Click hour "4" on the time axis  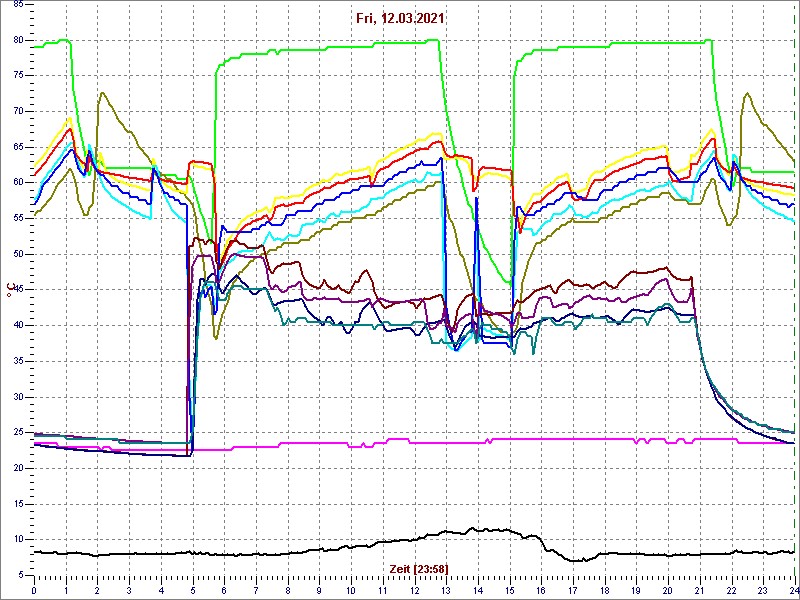coord(161,590)
